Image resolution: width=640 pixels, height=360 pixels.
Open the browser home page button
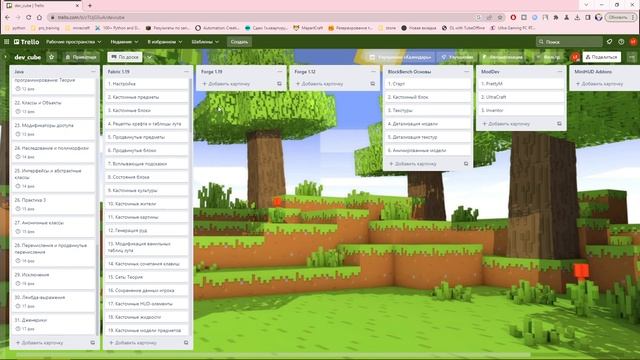pyautogui.click(x=39, y=17)
